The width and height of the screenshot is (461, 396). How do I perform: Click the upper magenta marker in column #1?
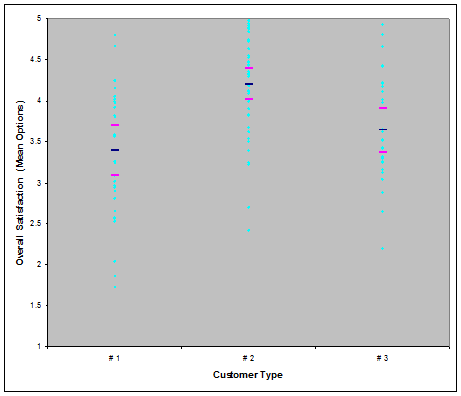[x=115, y=125]
